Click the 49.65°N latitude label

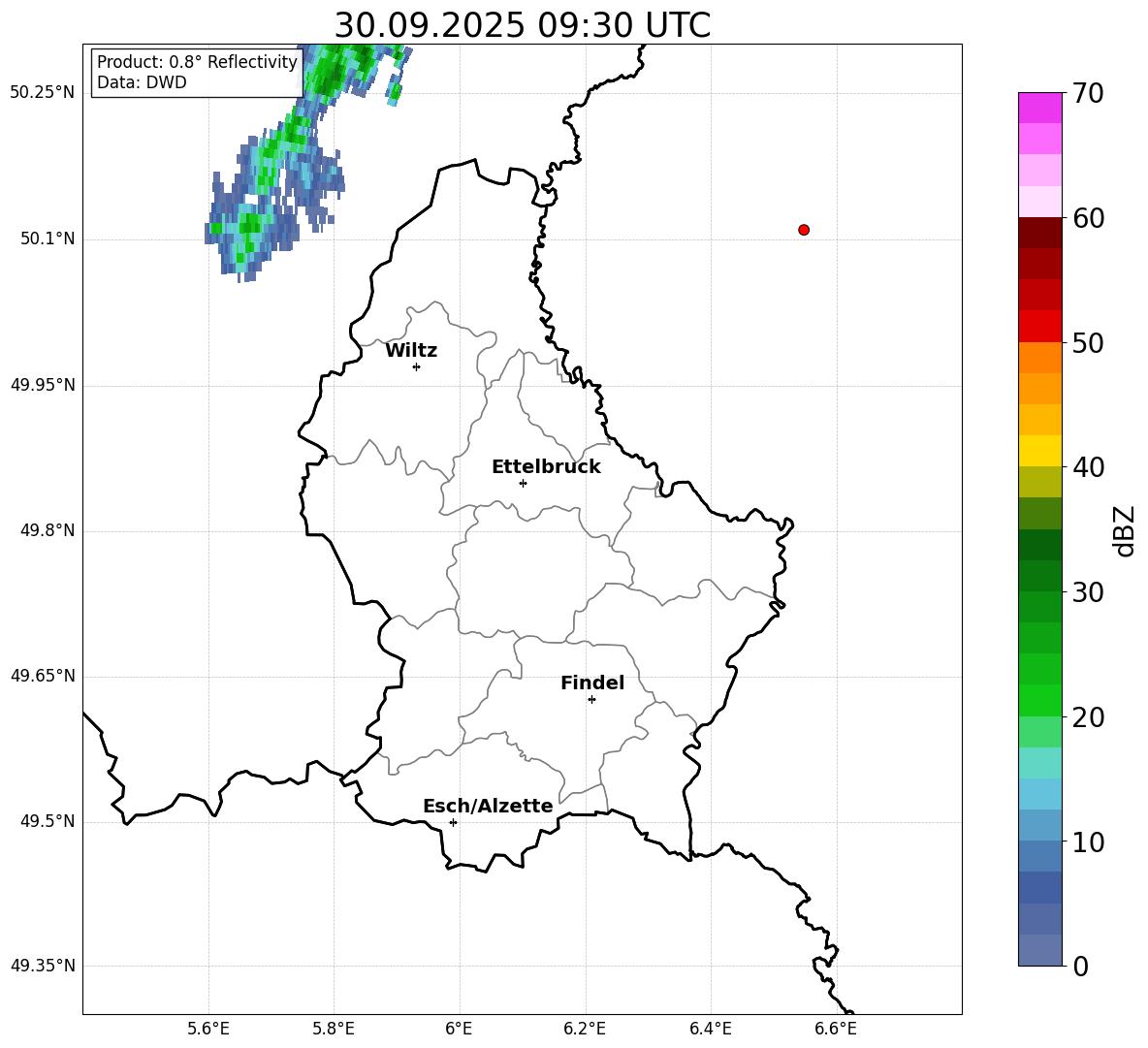pos(43,676)
